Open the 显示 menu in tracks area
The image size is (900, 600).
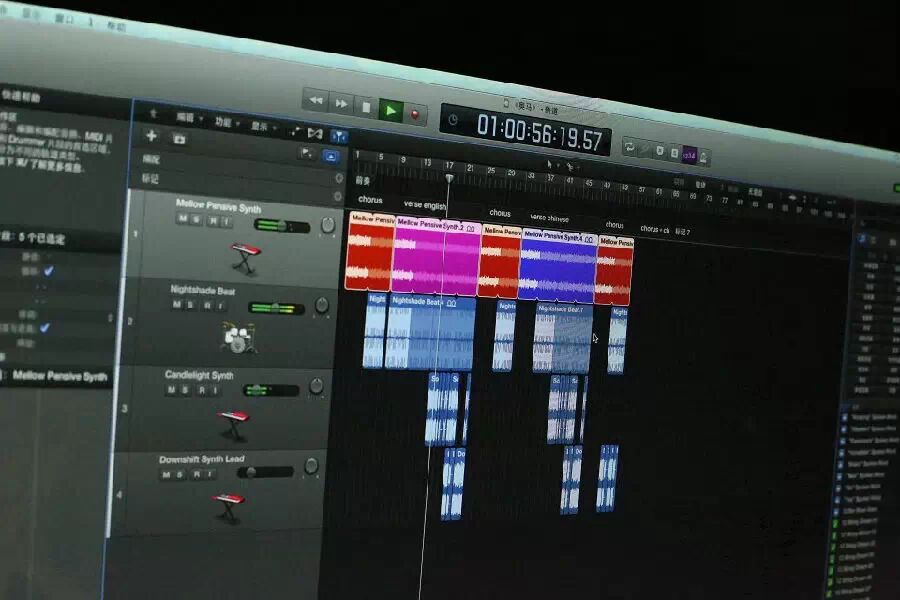(x=262, y=126)
